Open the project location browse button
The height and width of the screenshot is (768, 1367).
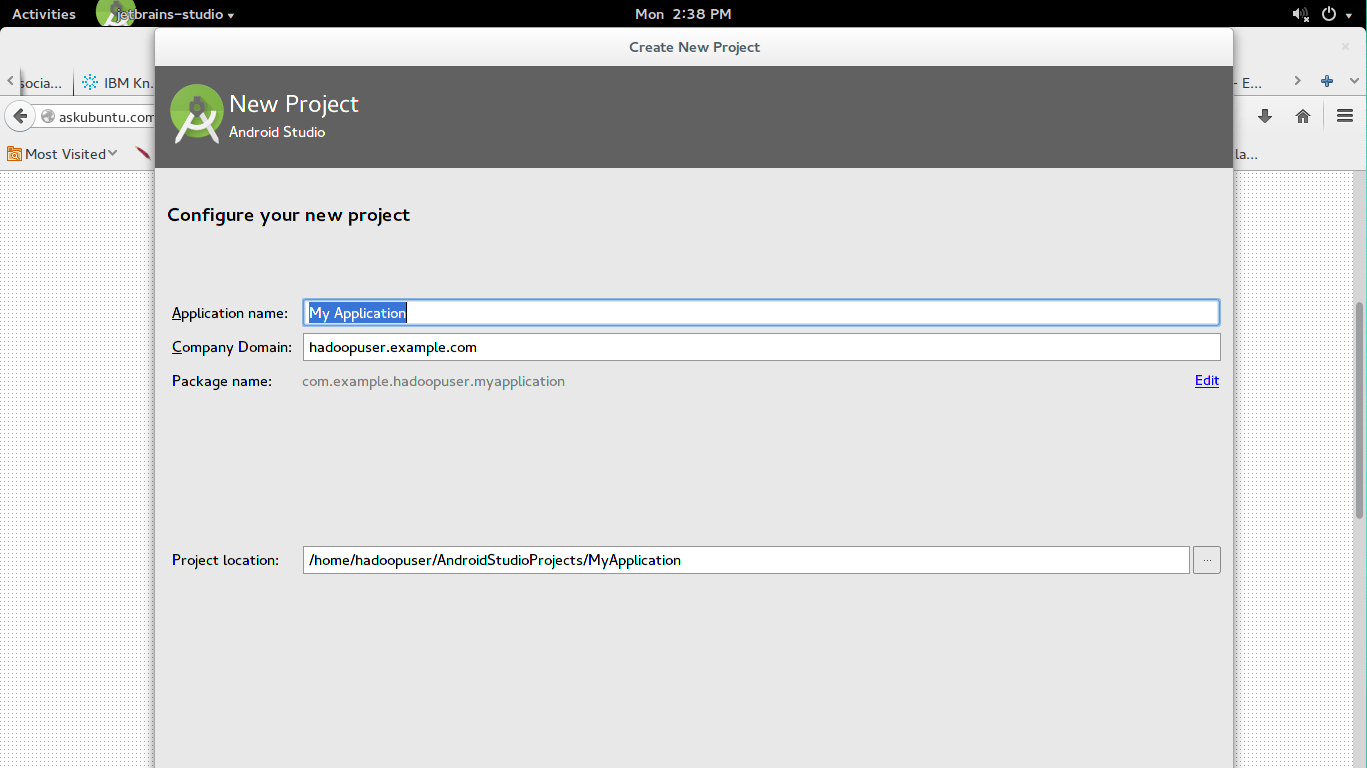(1207, 560)
